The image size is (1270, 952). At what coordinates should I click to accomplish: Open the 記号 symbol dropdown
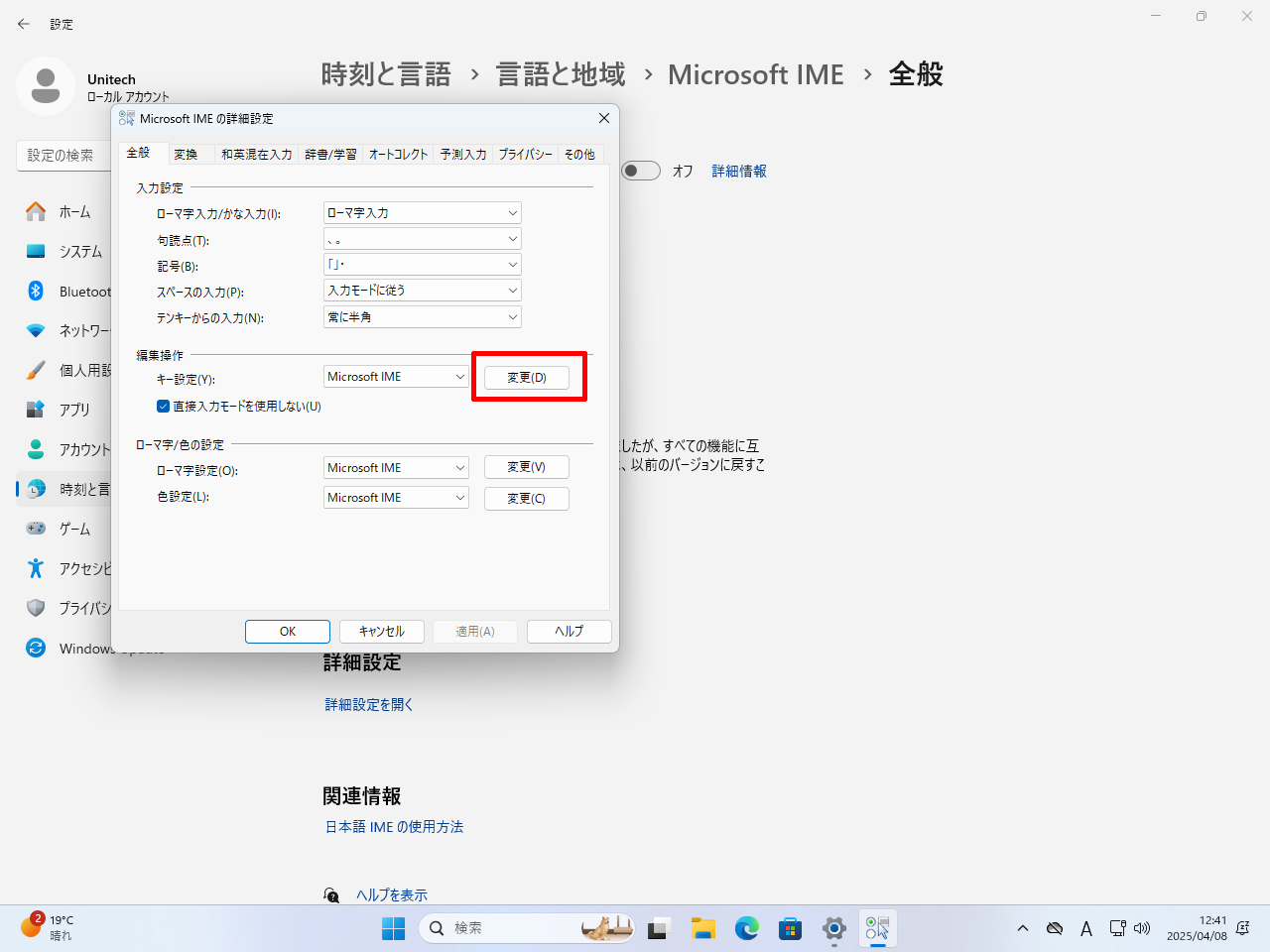tap(423, 265)
